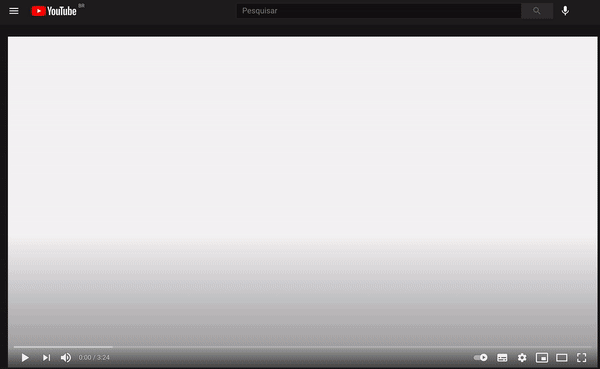Image resolution: width=600 pixels, height=369 pixels.
Task: Seek on the video progress bar
Action: click(x=303, y=347)
